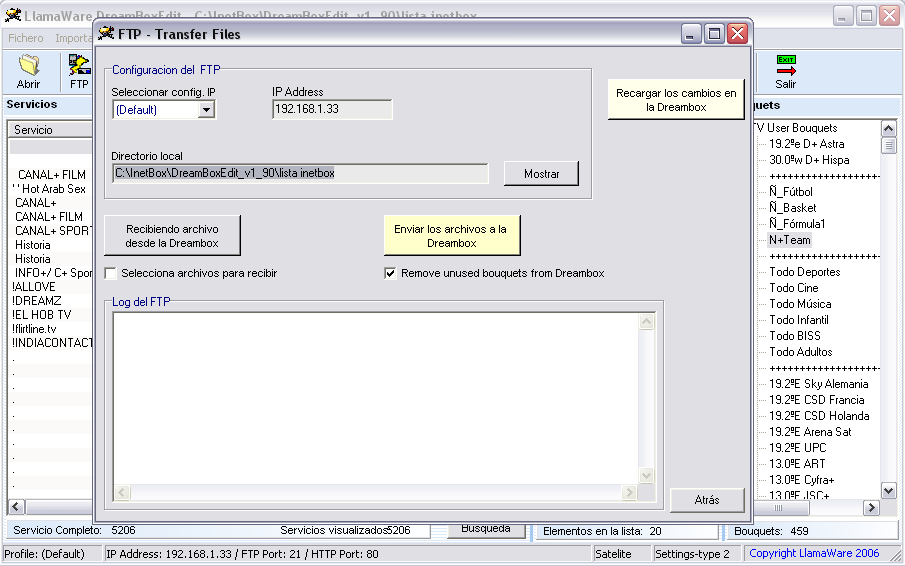Click bouquets list scroll down arrow

(x=889, y=490)
